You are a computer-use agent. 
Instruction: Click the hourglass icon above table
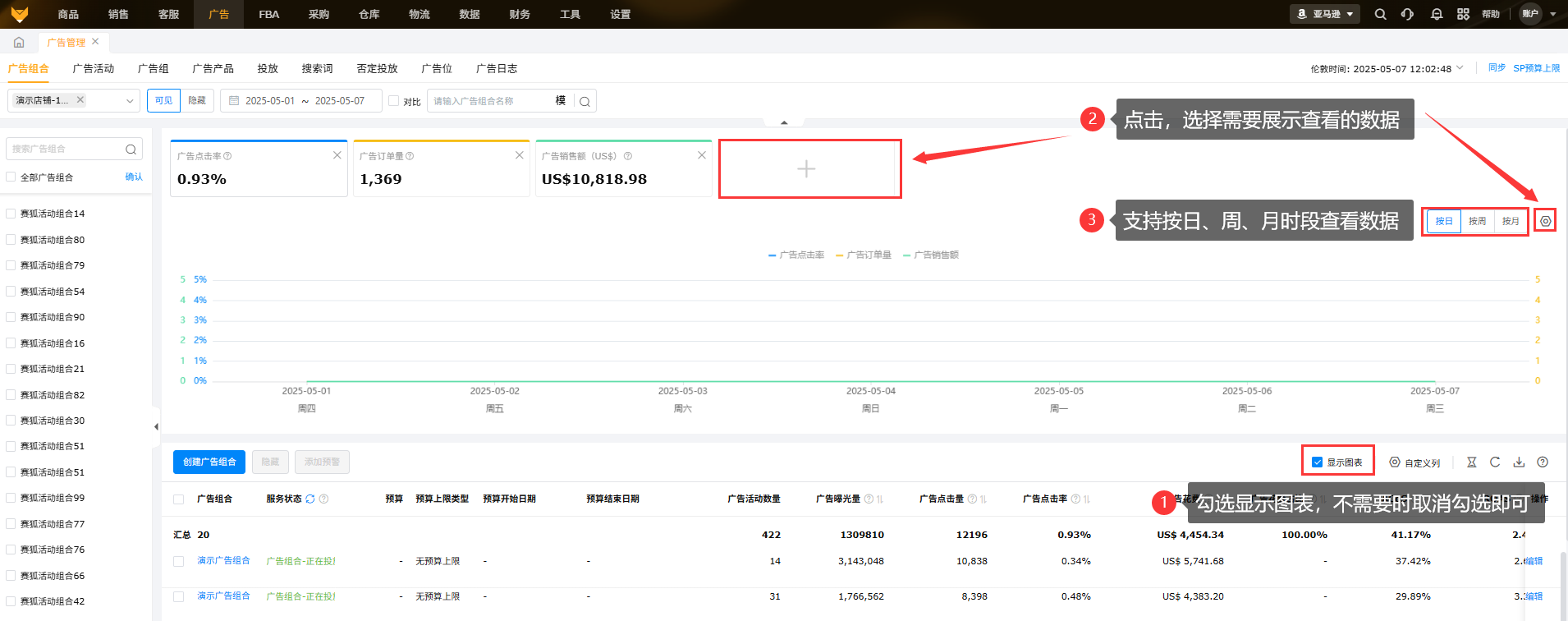point(1471,462)
